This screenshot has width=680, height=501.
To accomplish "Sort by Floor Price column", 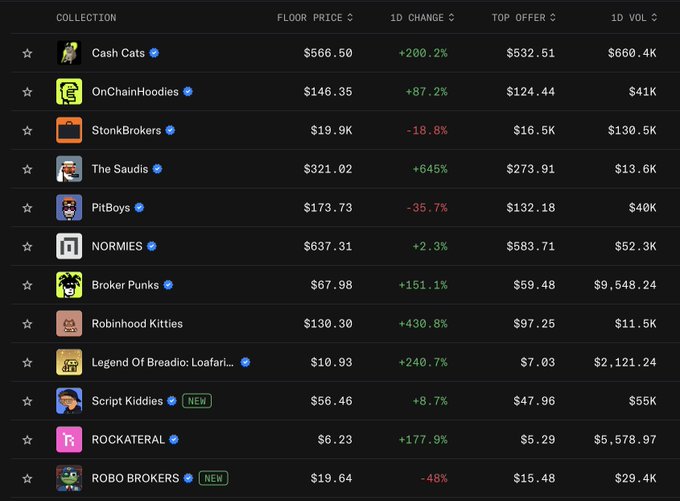I will 315,18.
